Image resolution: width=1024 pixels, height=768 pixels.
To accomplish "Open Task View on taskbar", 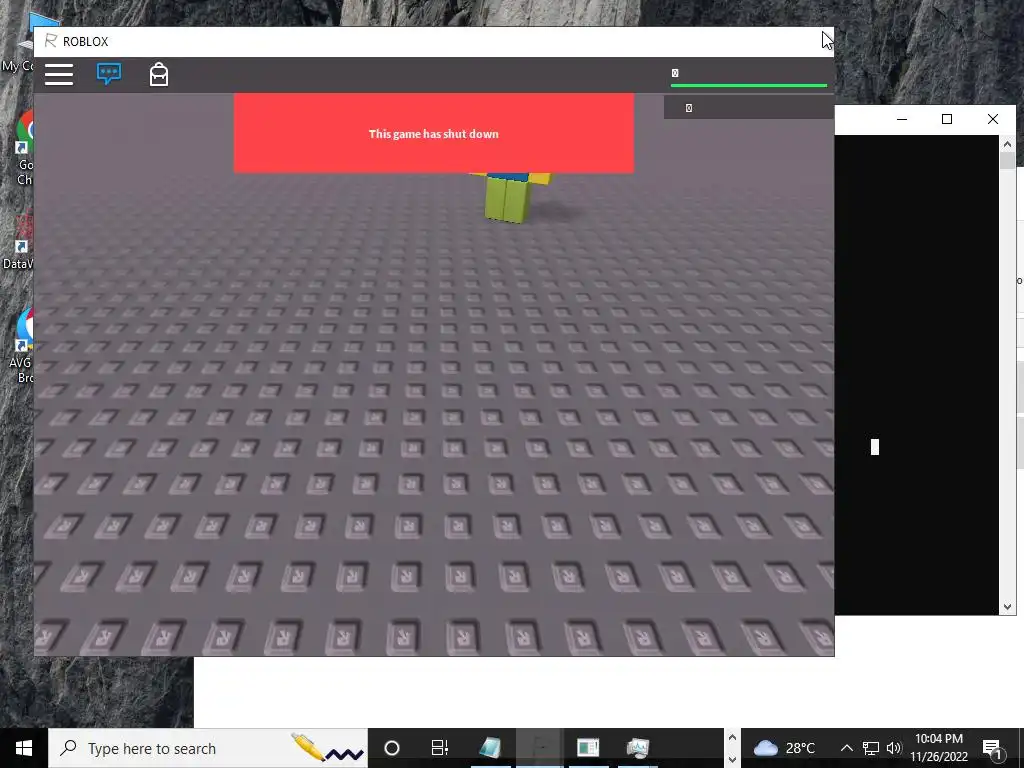I will pyautogui.click(x=440, y=748).
